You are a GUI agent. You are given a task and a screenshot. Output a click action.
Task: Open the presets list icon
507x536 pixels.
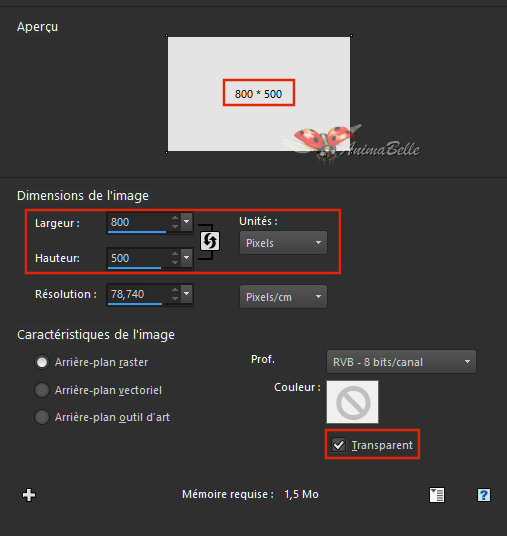pos(437,495)
